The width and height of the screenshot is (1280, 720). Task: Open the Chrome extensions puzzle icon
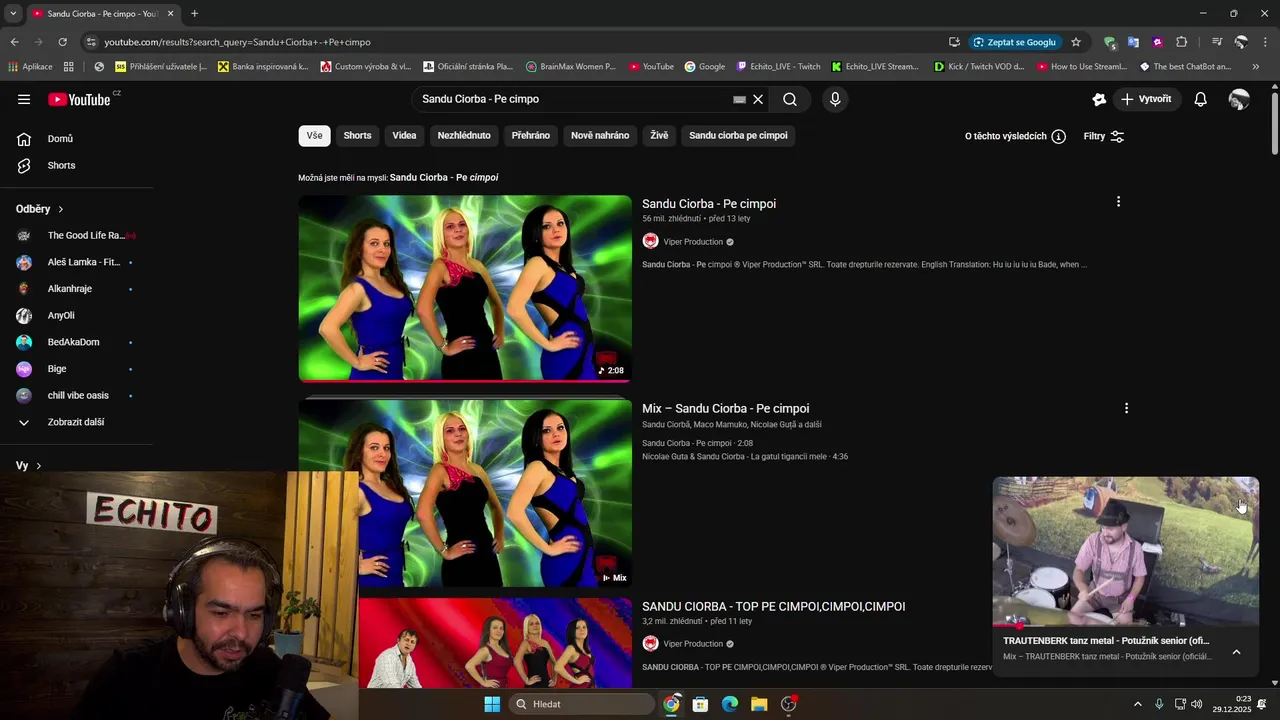pos(1181,42)
